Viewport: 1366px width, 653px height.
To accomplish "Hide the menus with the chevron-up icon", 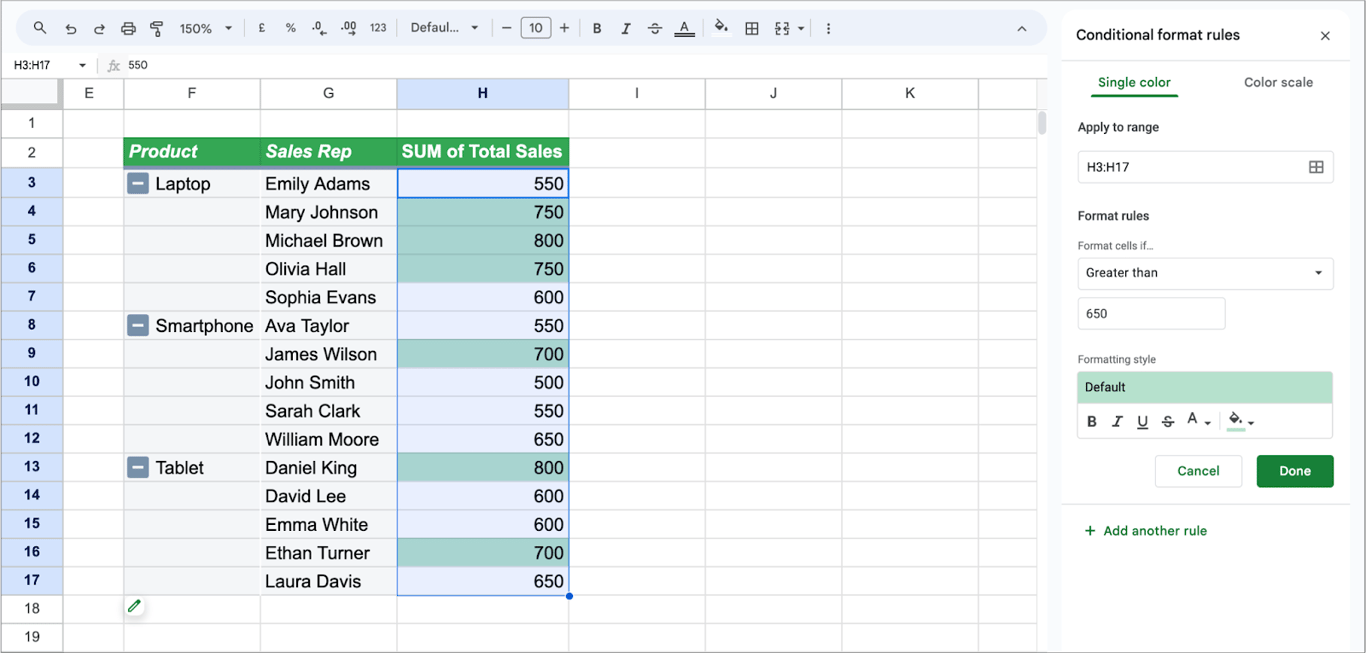I will [x=1022, y=28].
